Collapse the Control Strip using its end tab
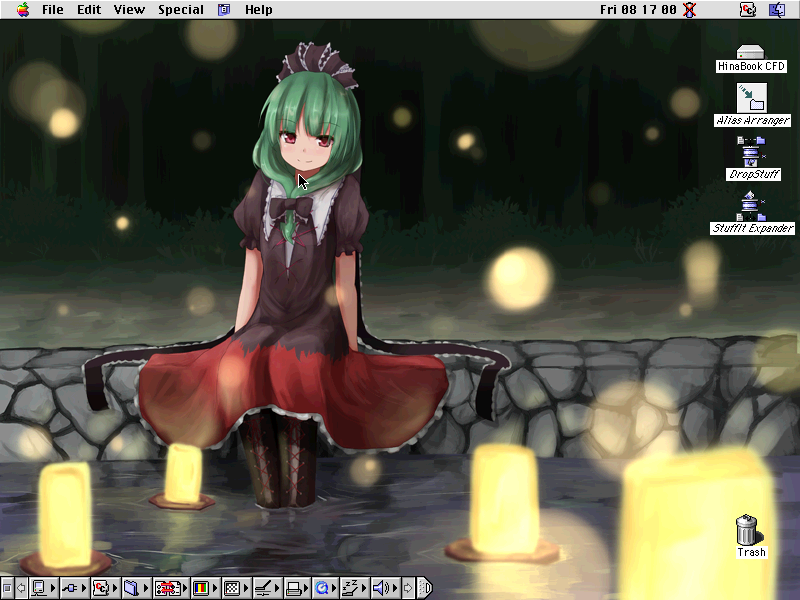This screenshot has height=600, width=800. [x=425, y=588]
